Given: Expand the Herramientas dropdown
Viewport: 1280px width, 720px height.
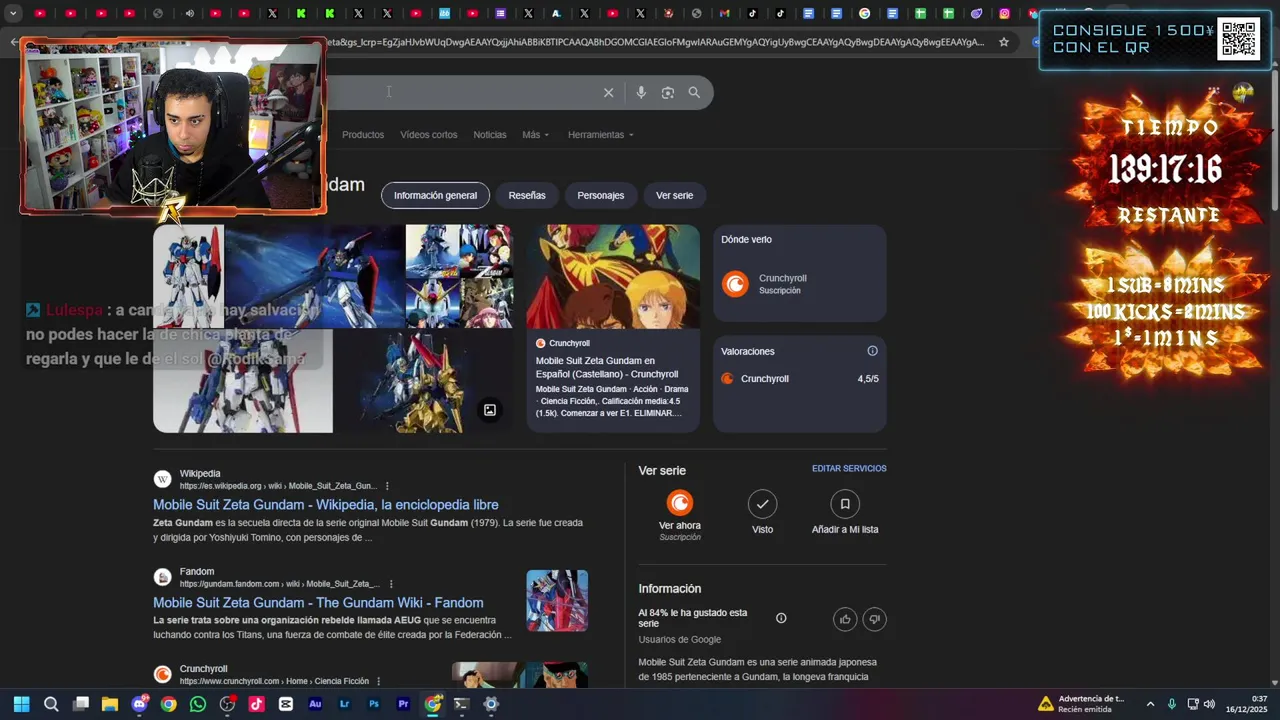Looking at the screenshot, I should pos(600,135).
